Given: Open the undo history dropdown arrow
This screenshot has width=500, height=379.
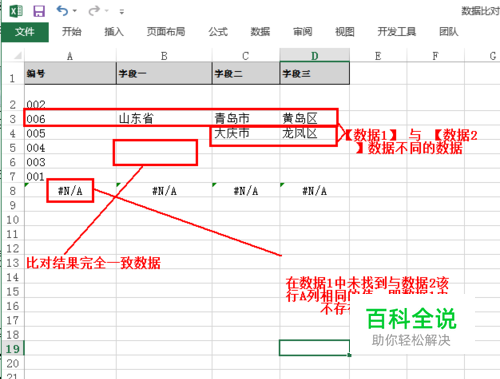Looking at the screenshot, I should tap(75, 11).
